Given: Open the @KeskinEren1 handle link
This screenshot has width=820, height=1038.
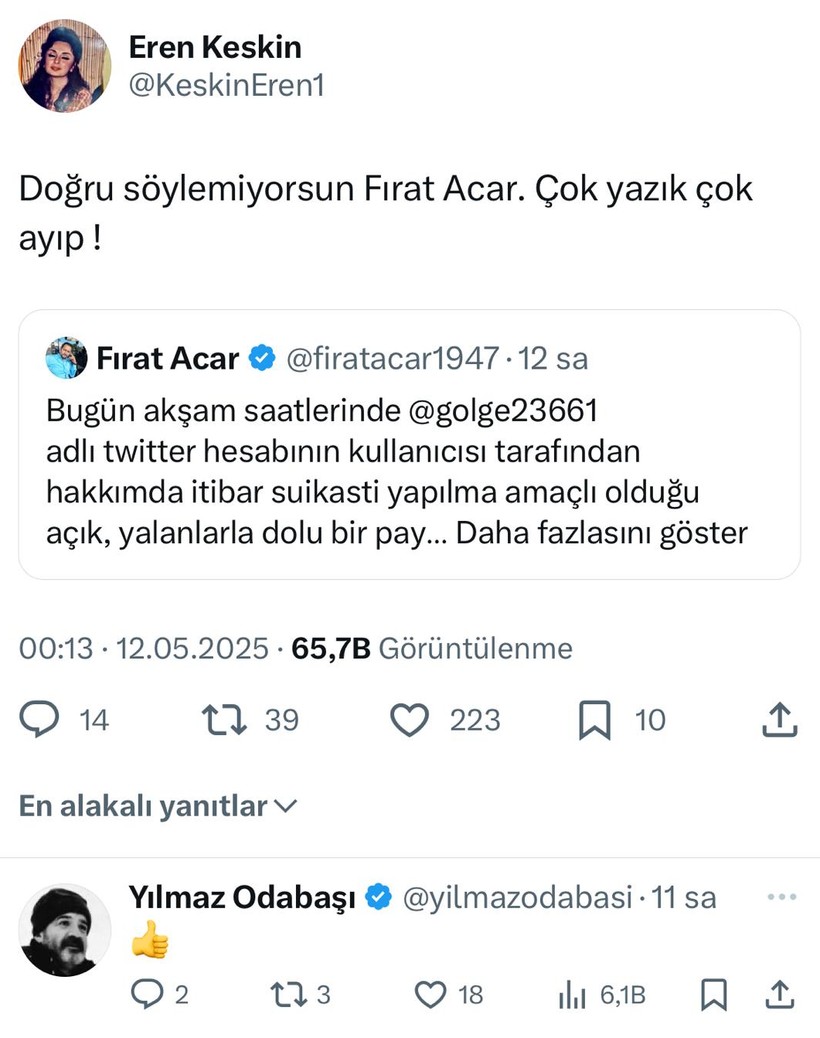Looking at the screenshot, I should click(226, 87).
